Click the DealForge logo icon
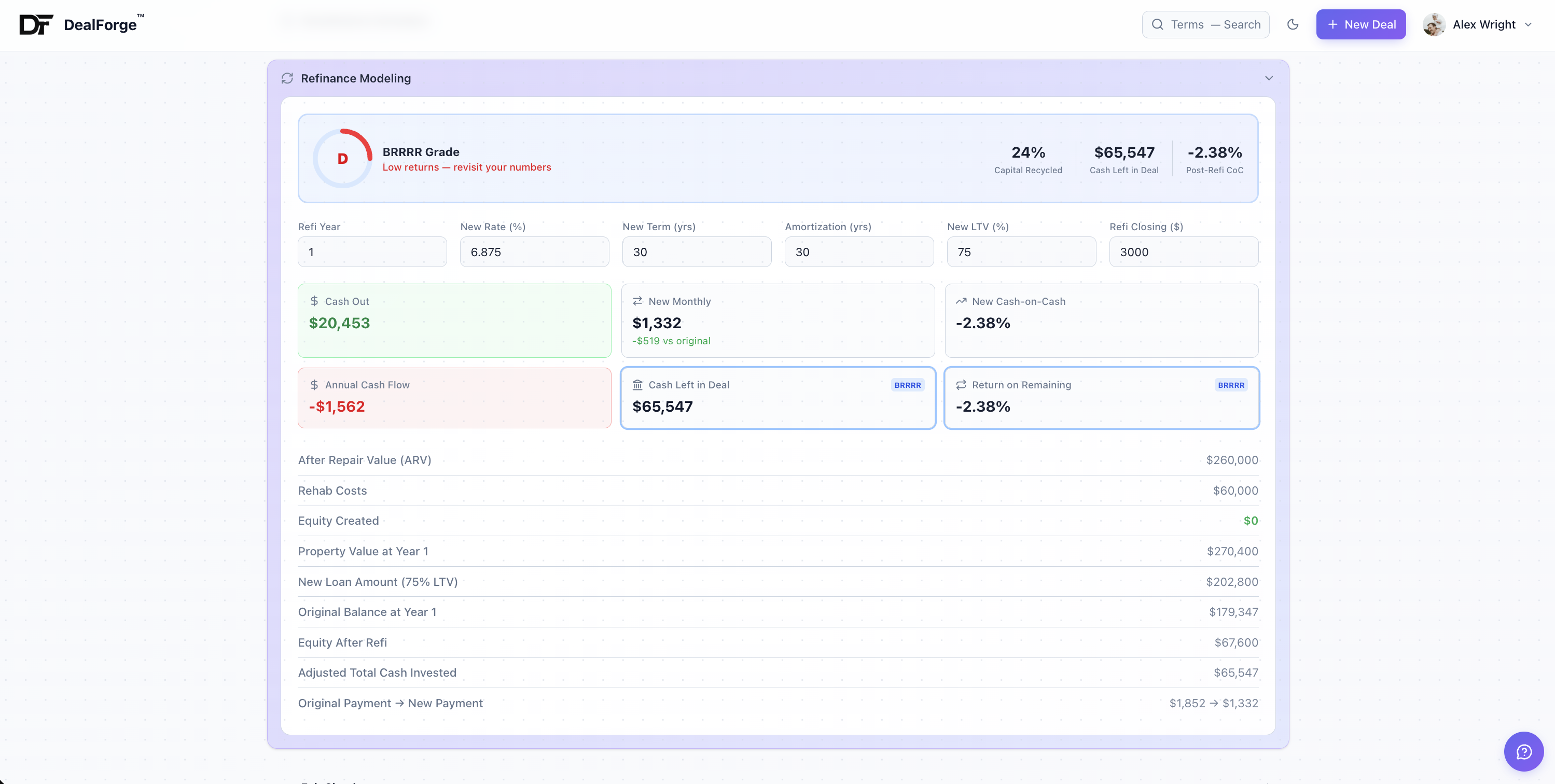 36,25
